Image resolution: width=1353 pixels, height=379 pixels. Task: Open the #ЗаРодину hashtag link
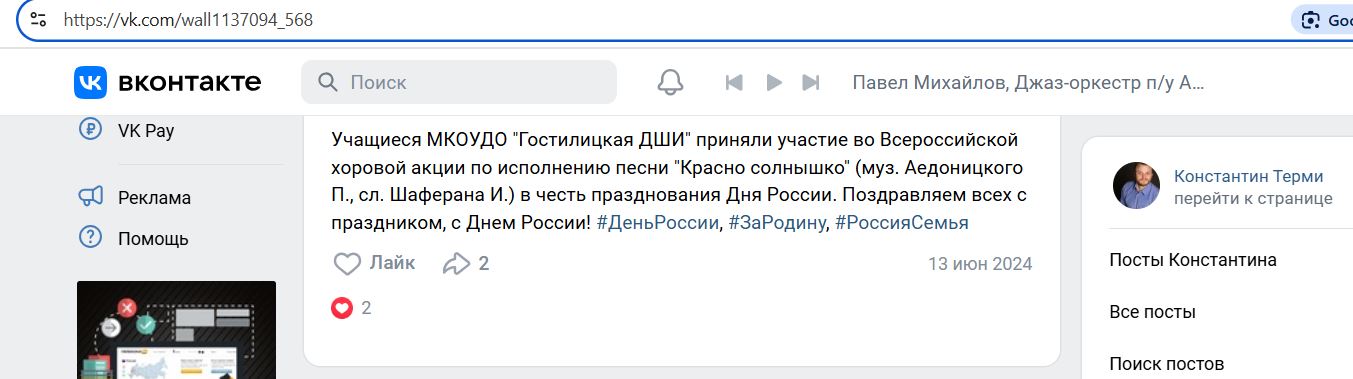[x=777, y=222]
